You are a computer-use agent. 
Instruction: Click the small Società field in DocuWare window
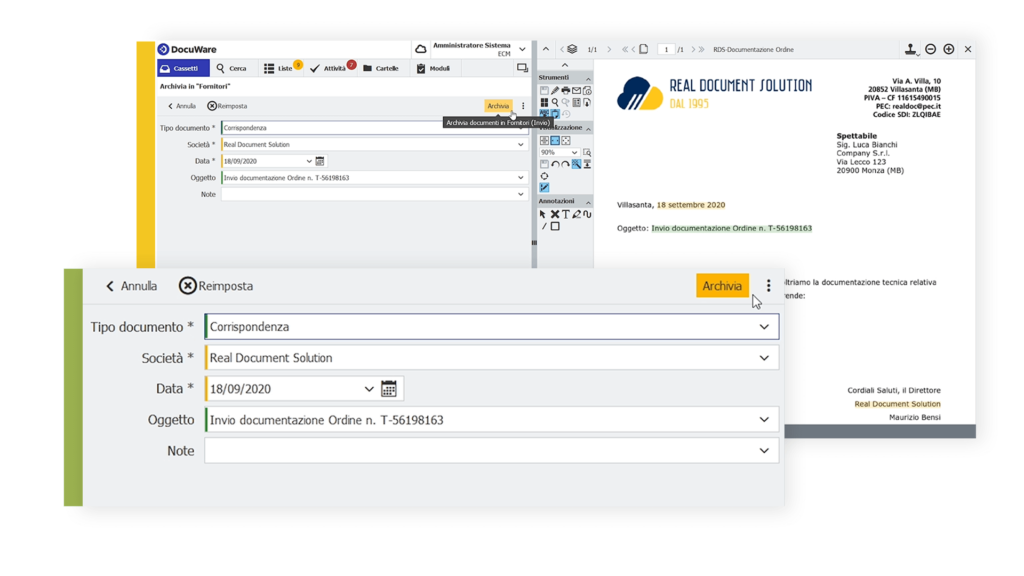pos(374,144)
